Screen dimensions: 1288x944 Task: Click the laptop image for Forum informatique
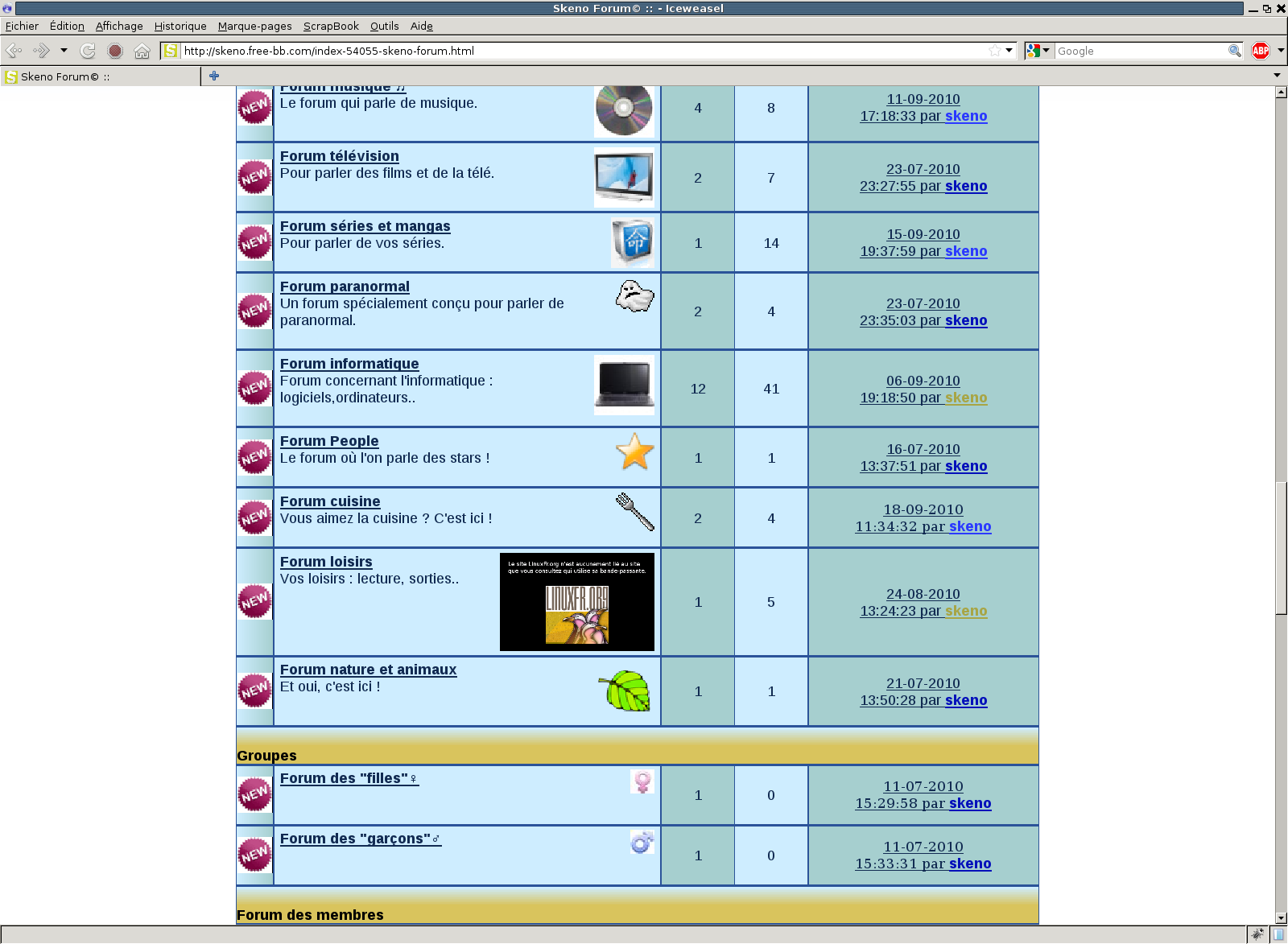click(x=624, y=385)
